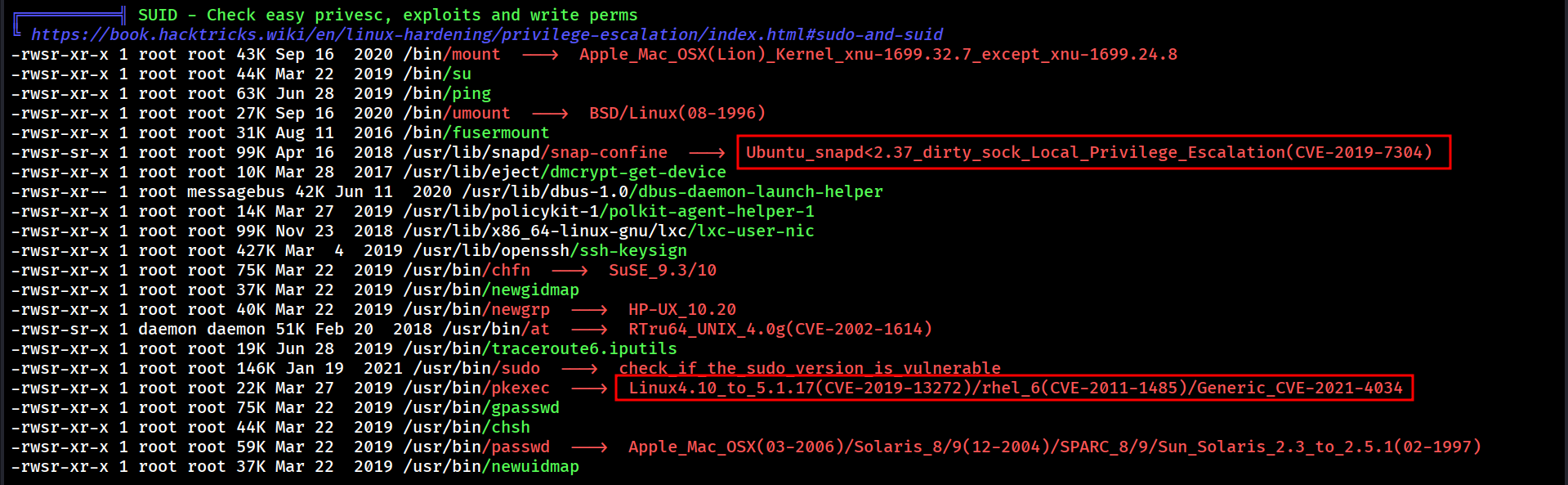The width and height of the screenshot is (1568, 485).
Task: Click the arrow after /bin/umount
Action: click(550, 113)
